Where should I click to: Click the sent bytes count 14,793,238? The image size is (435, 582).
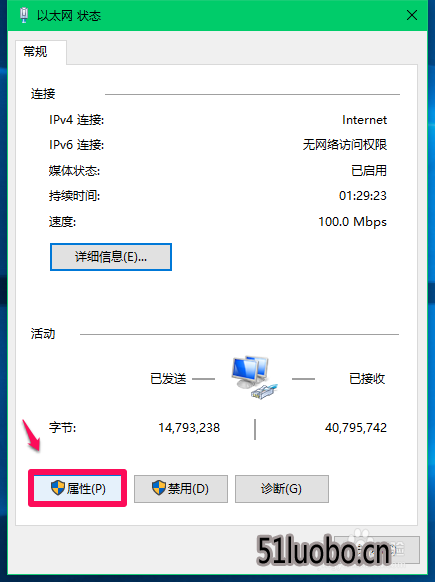pos(189,428)
